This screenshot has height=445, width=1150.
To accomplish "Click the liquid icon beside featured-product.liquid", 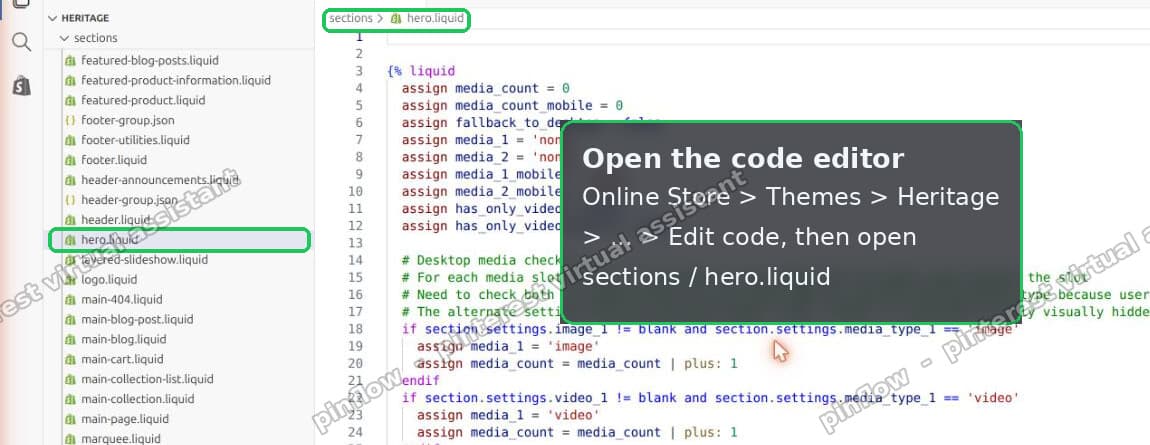I will coord(70,100).
